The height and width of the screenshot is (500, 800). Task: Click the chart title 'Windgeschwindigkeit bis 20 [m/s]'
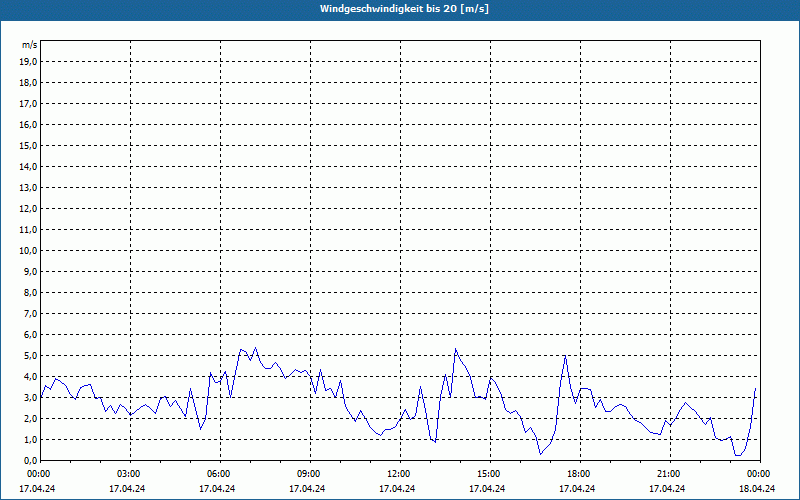pos(405,9)
